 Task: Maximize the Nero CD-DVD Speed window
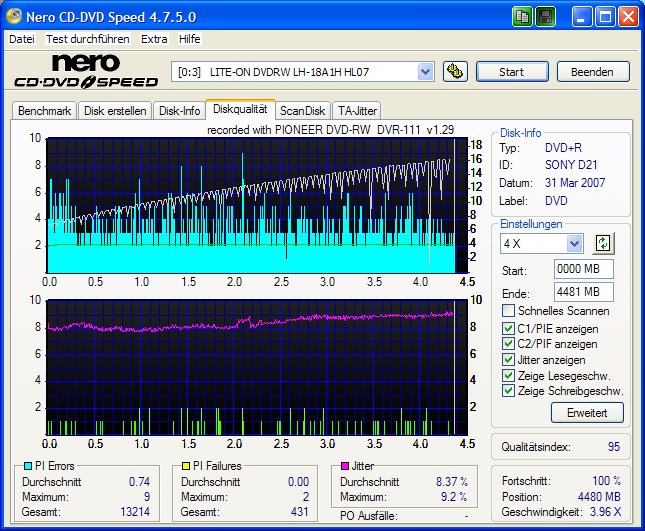pos(604,17)
